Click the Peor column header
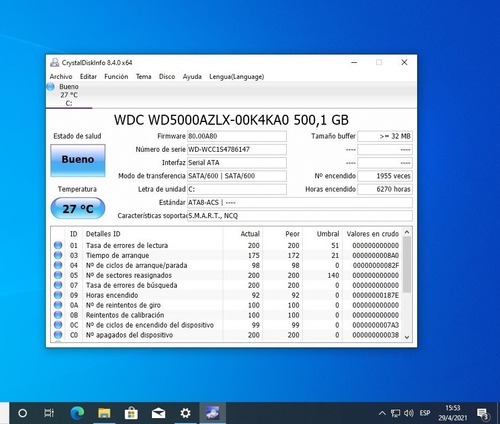The image size is (500, 424). click(282, 234)
